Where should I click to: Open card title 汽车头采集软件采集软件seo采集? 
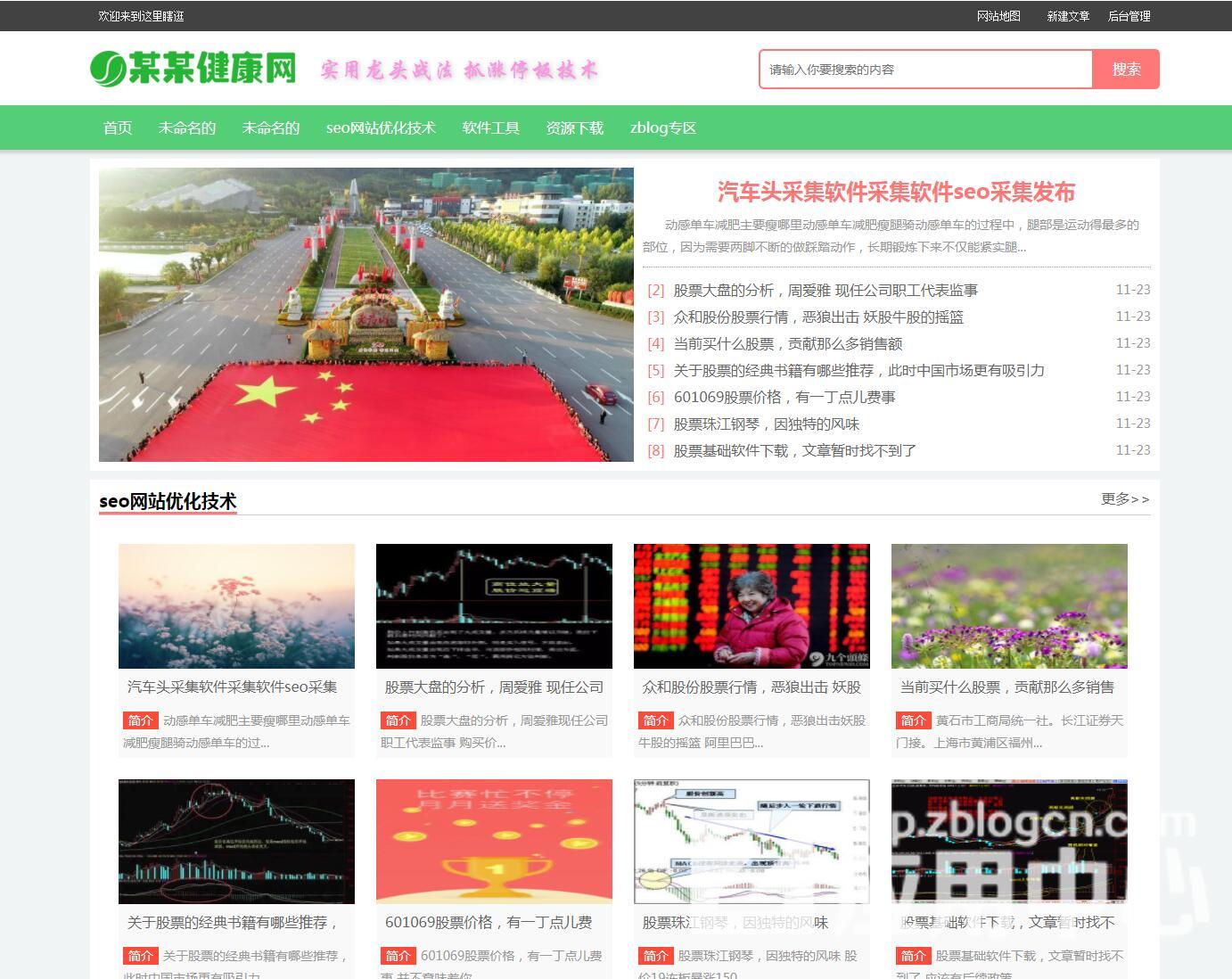tap(233, 687)
